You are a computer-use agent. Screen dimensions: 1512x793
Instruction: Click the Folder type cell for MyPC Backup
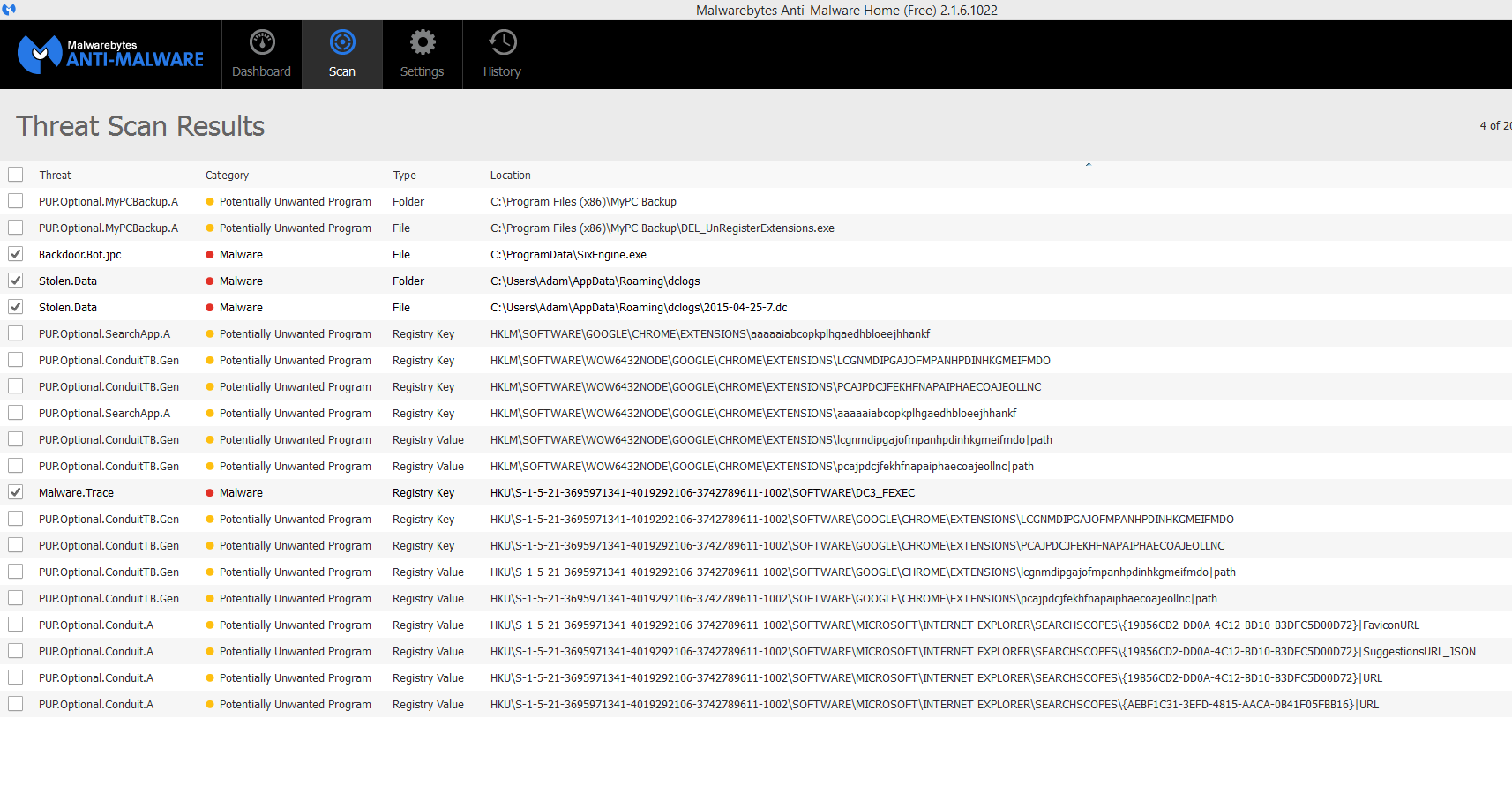click(408, 202)
